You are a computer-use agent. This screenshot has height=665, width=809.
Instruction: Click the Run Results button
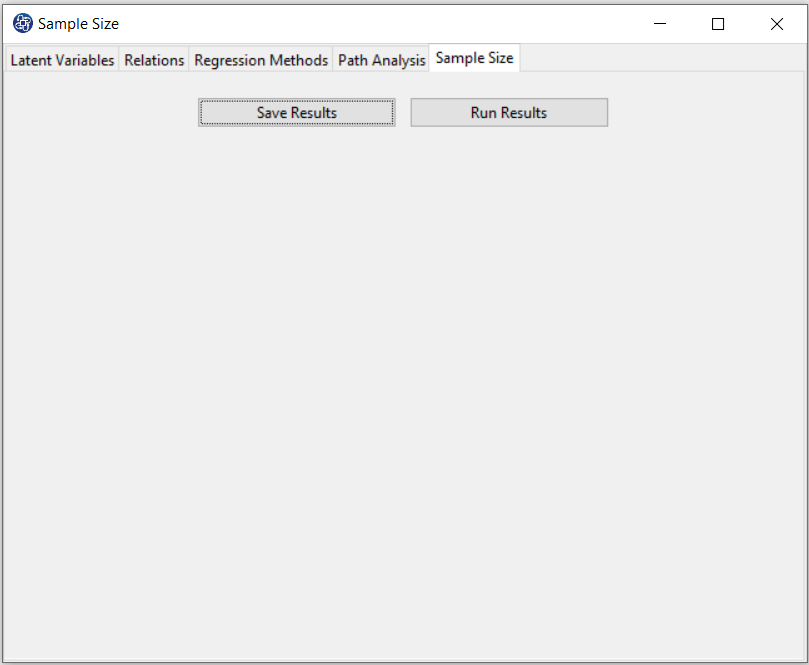[x=509, y=112]
